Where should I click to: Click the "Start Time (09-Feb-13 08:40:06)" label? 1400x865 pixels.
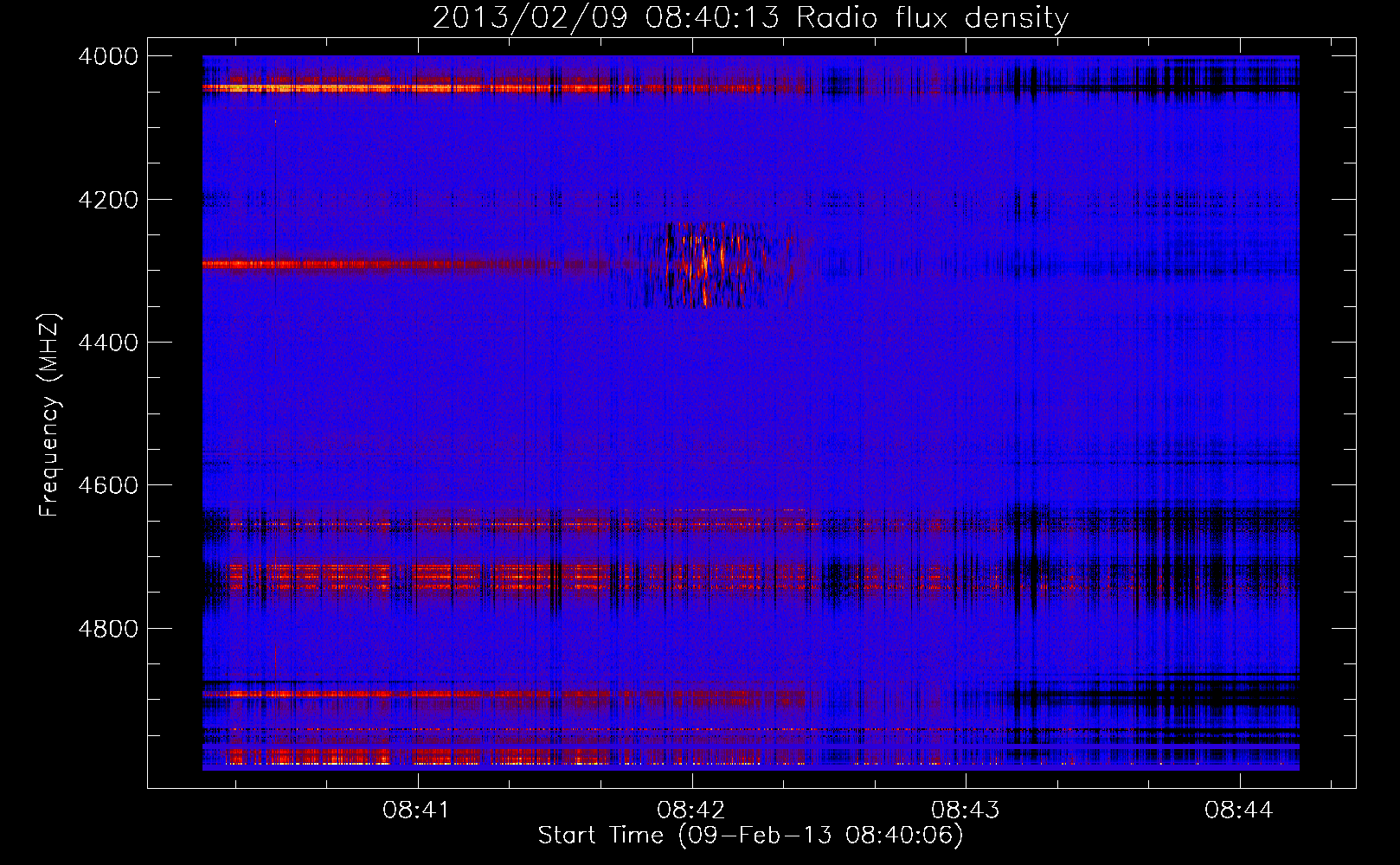[750, 836]
